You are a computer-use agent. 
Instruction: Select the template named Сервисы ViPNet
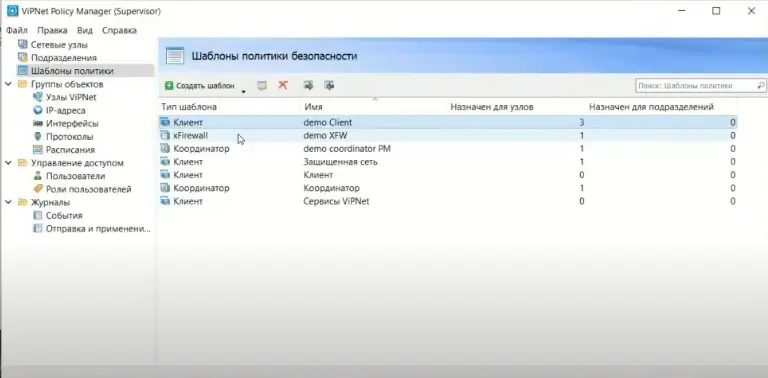336,201
